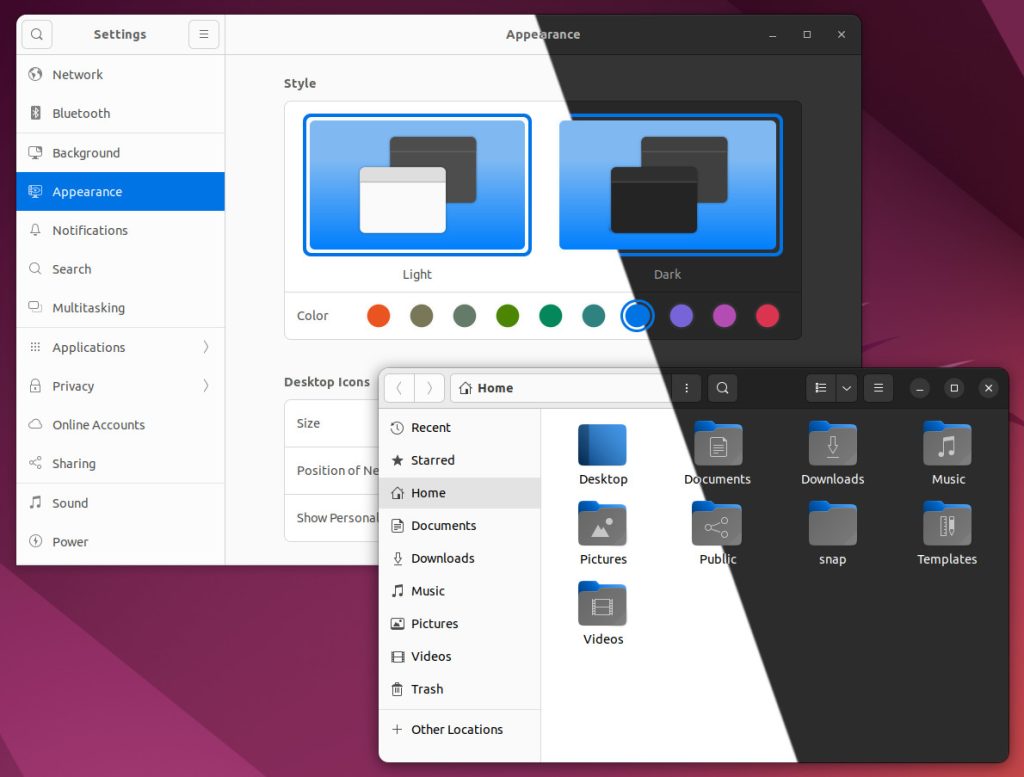Screen dimensions: 1024x777
Task: Open the path bar three-dot menu
Action: (x=686, y=388)
